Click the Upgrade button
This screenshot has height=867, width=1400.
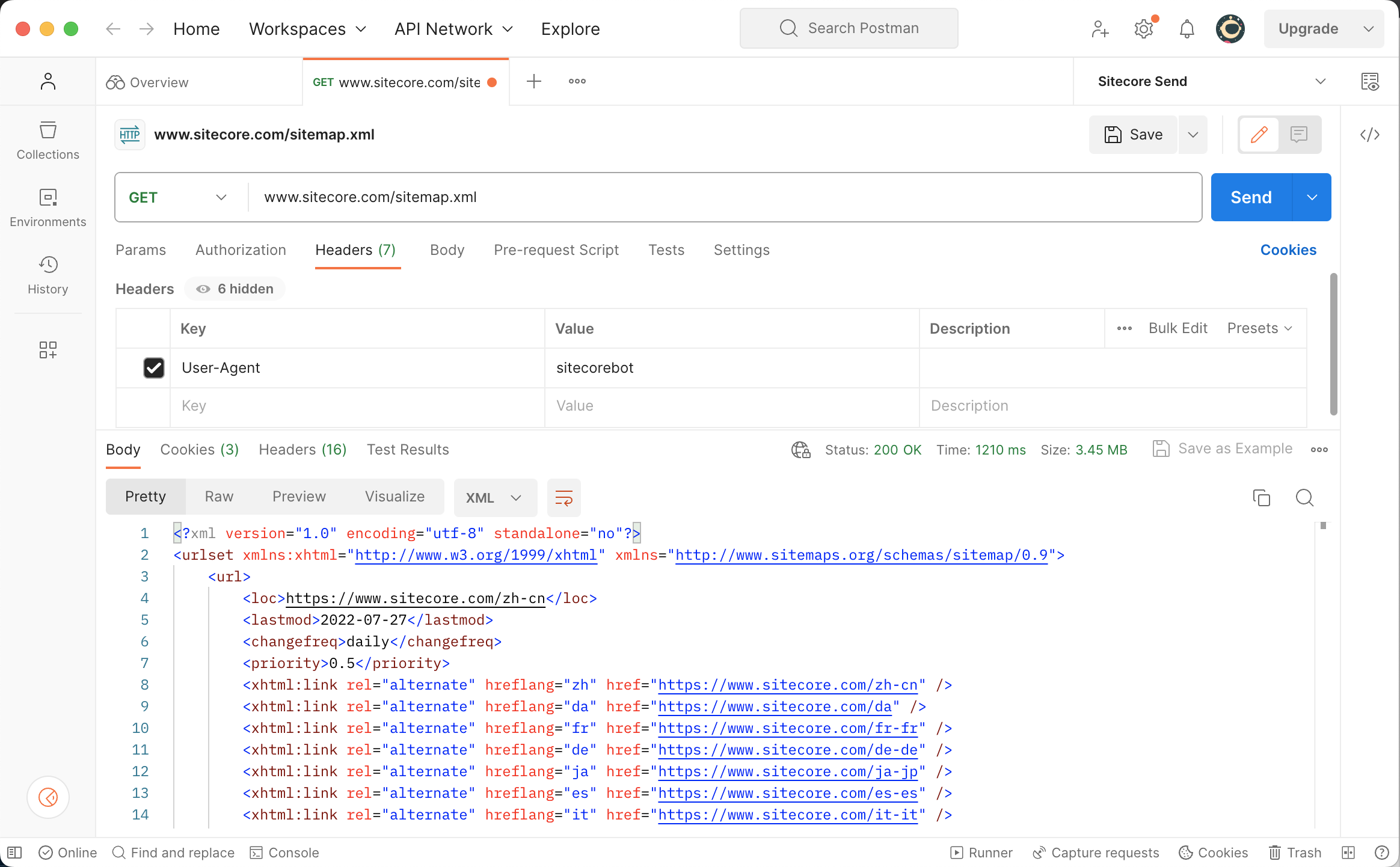(1309, 29)
